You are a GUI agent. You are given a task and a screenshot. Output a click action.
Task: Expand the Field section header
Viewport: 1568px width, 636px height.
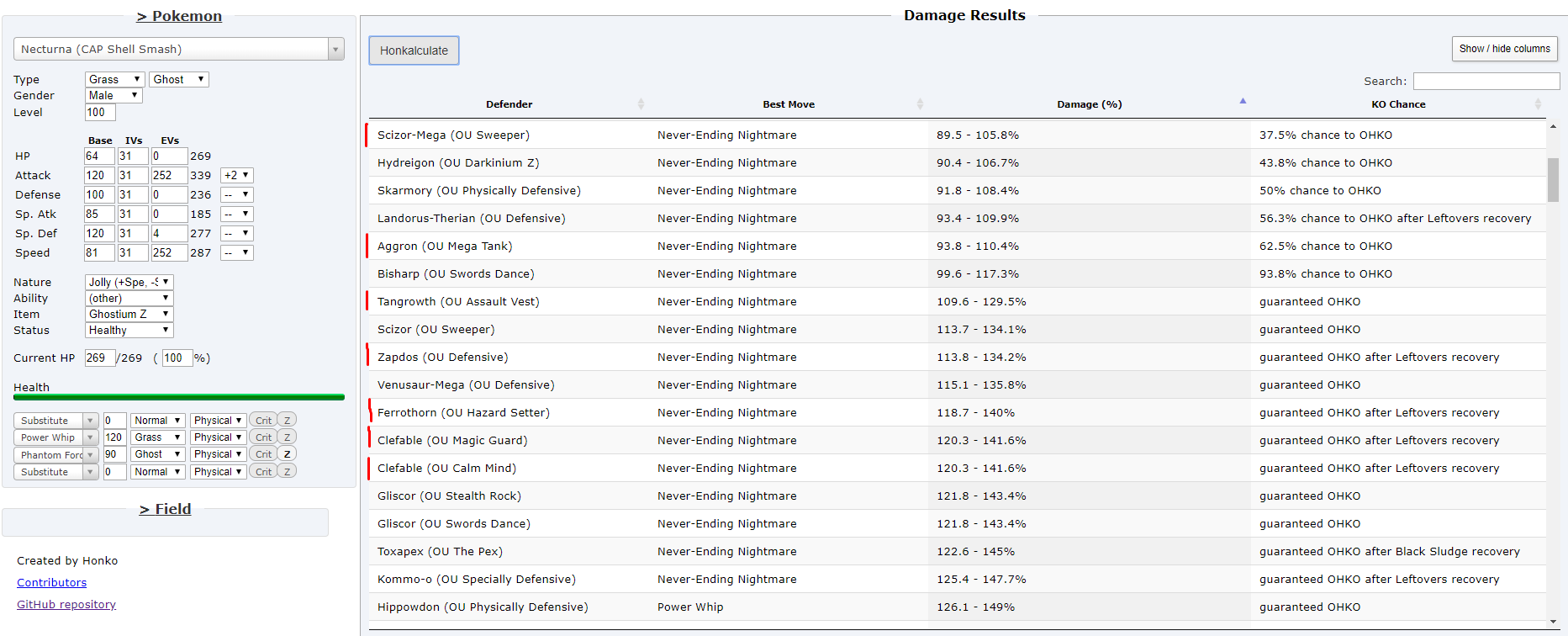coord(165,509)
